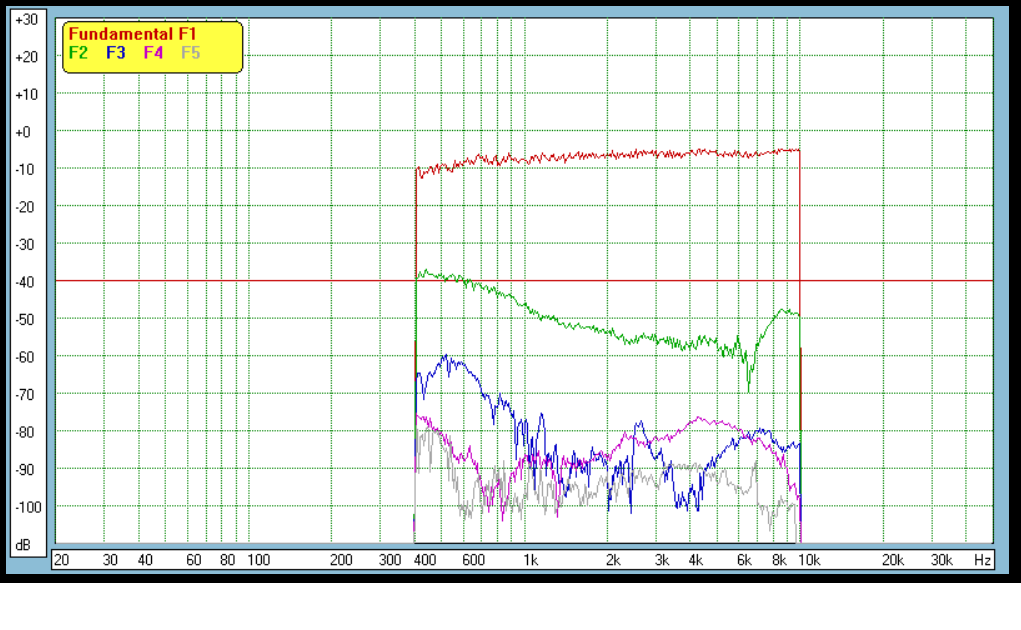Screen dimensions: 1021x630
Task: Click the dB unit label
Action: [23, 545]
